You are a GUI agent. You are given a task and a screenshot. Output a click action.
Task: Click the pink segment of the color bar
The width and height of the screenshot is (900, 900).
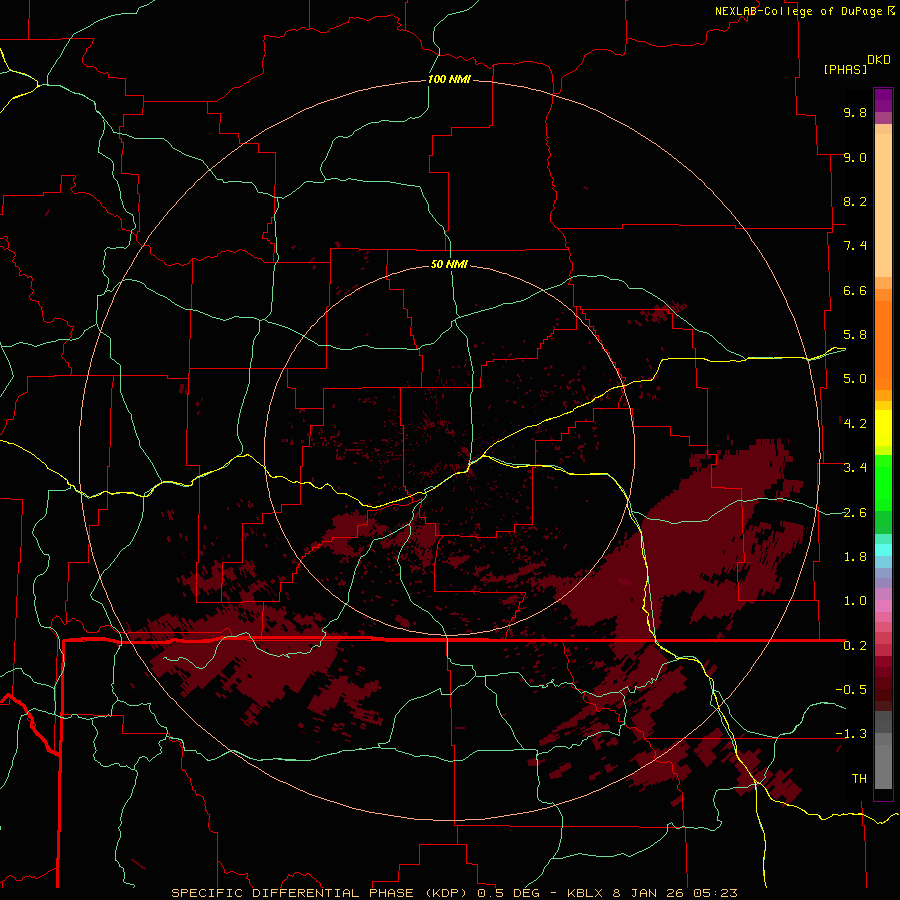[883, 606]
